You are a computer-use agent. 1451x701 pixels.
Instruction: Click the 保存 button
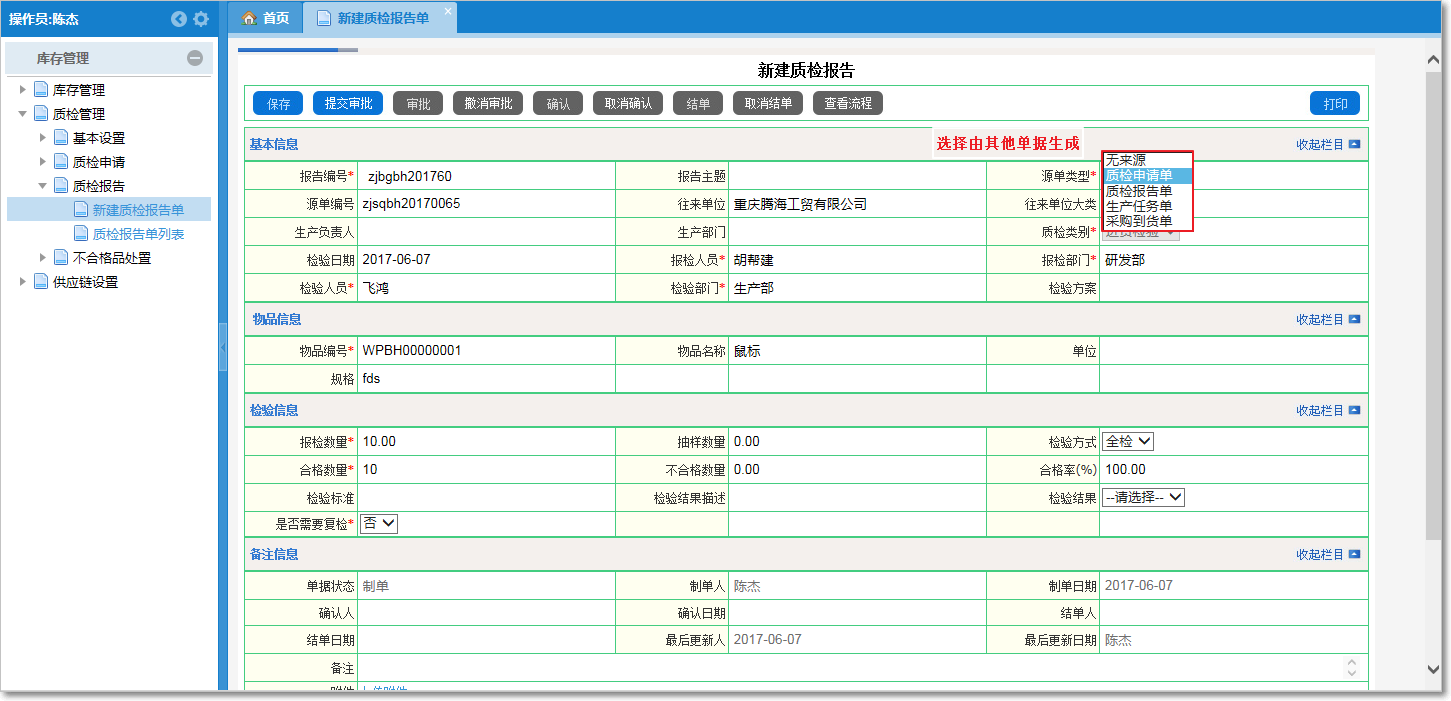coord(278,104)
